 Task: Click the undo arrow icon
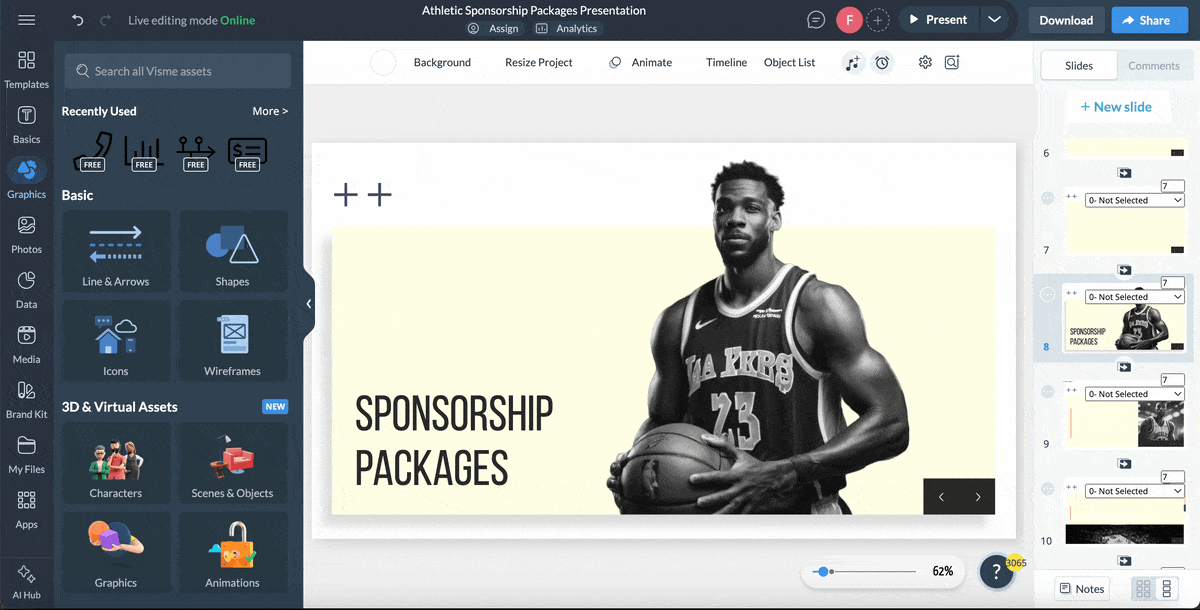[78, 20]
